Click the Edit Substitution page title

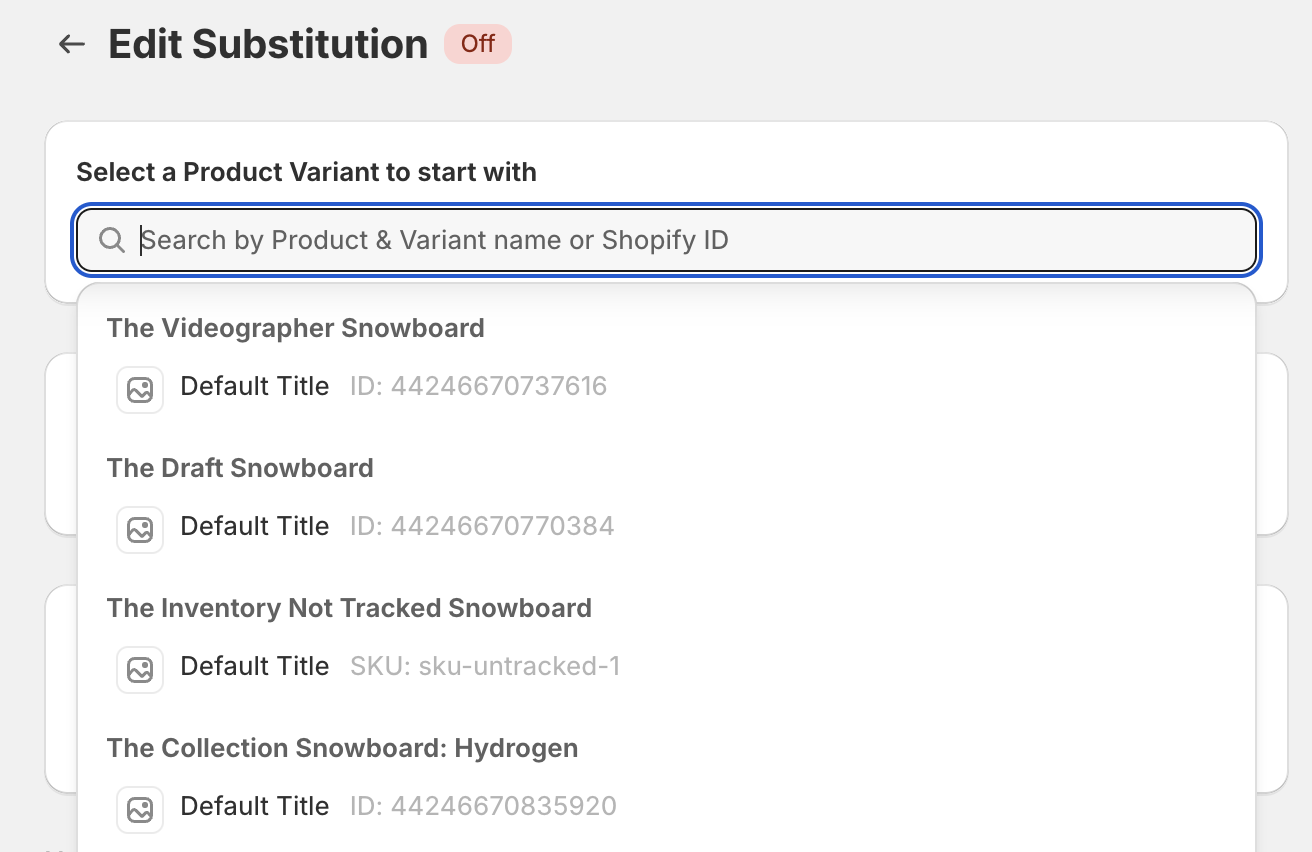pyautogui.click(x=268, y=44)
